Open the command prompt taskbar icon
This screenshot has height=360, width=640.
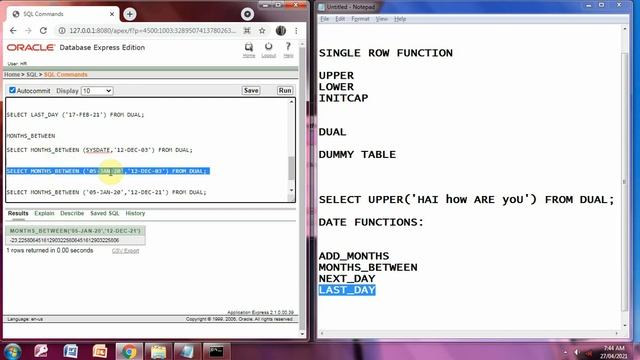tap(216, 351)
